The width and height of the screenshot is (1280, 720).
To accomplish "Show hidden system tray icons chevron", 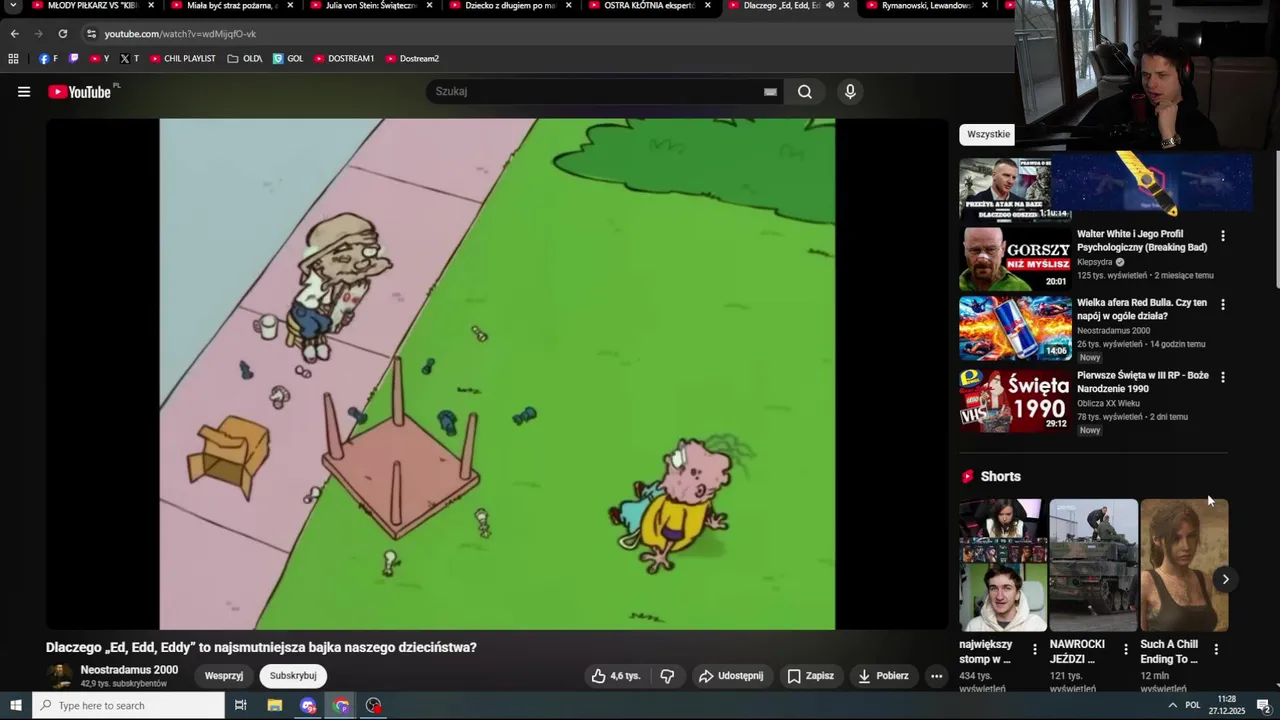I will pyautogui.click(x=1172, y=706).
